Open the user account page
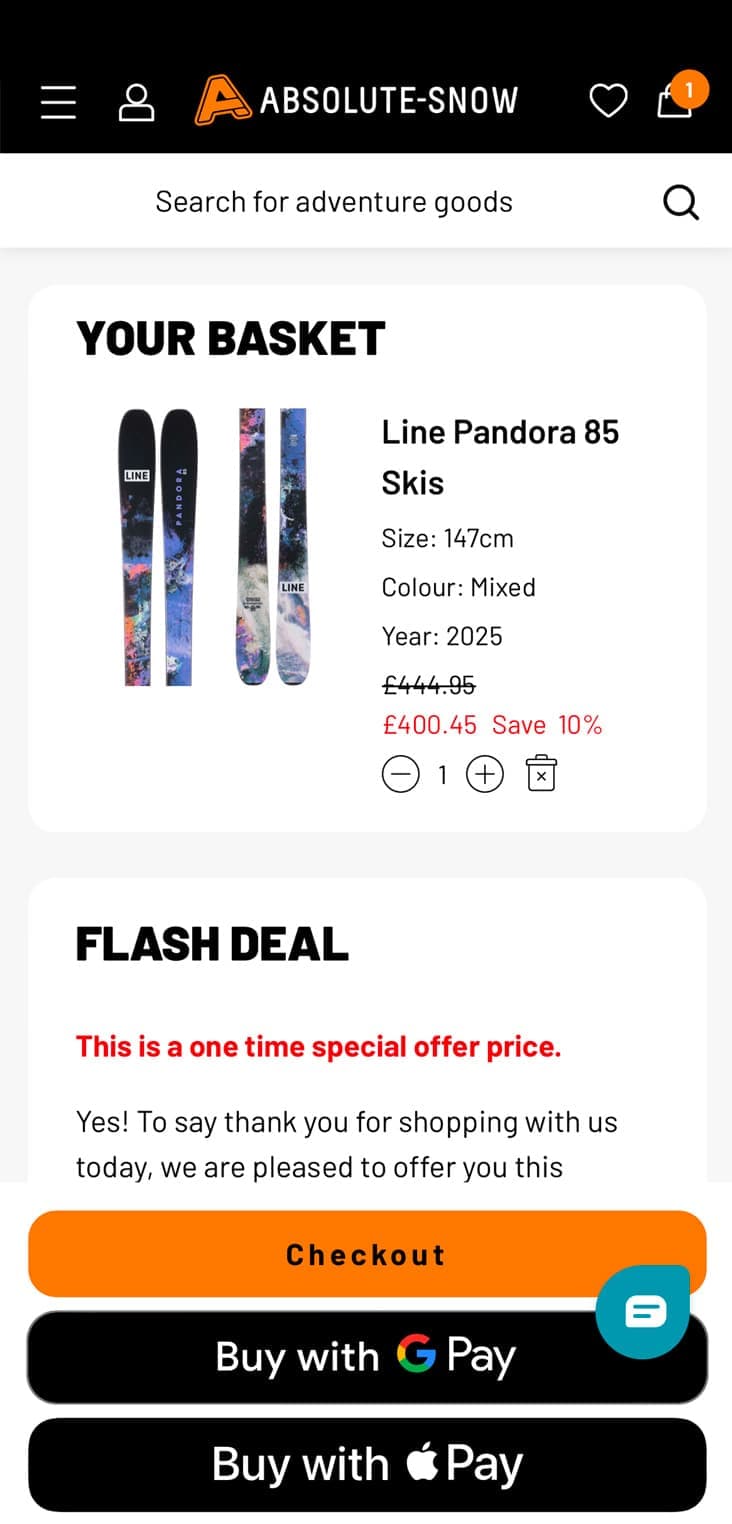The image size is (732, 1524). (x=136, y=101)
